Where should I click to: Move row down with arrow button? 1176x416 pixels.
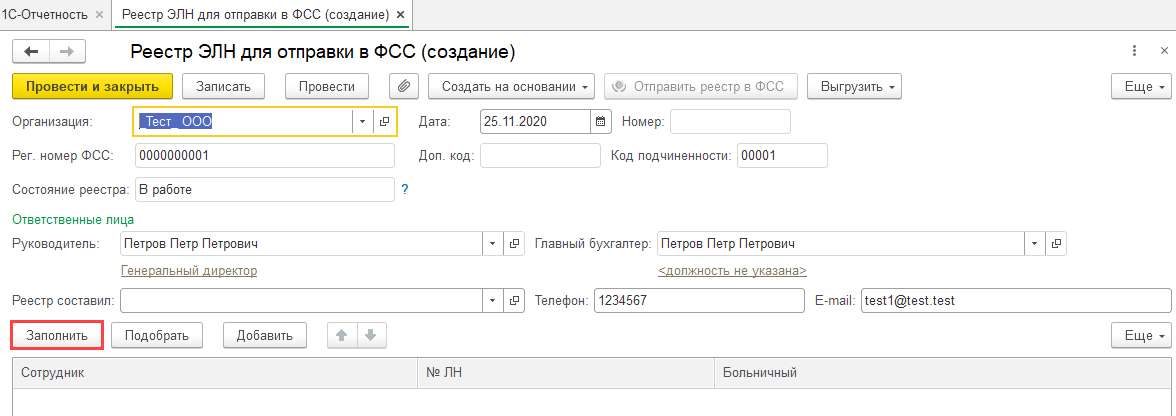(370, 335)
